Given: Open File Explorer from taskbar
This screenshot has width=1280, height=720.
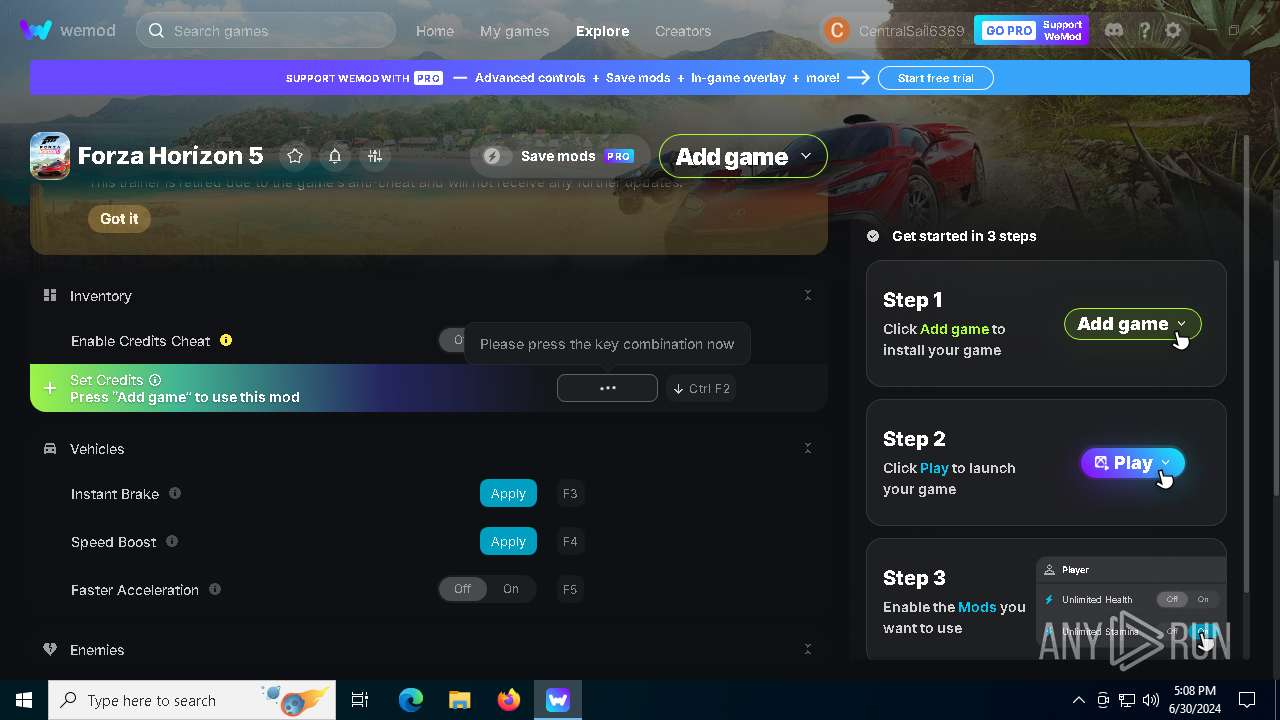Looking at the screenshot, I should pyautogui.click(x=460, y=700).
